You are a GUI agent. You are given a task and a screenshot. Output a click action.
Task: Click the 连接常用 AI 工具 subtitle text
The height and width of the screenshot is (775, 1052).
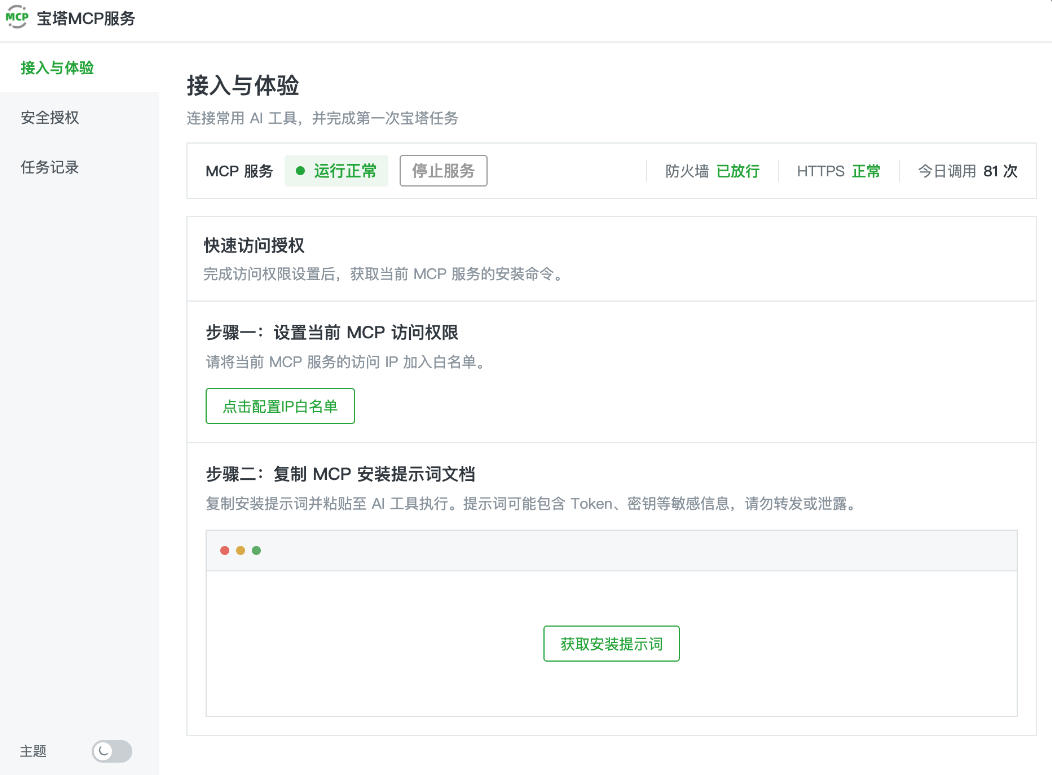coord(322,118)
